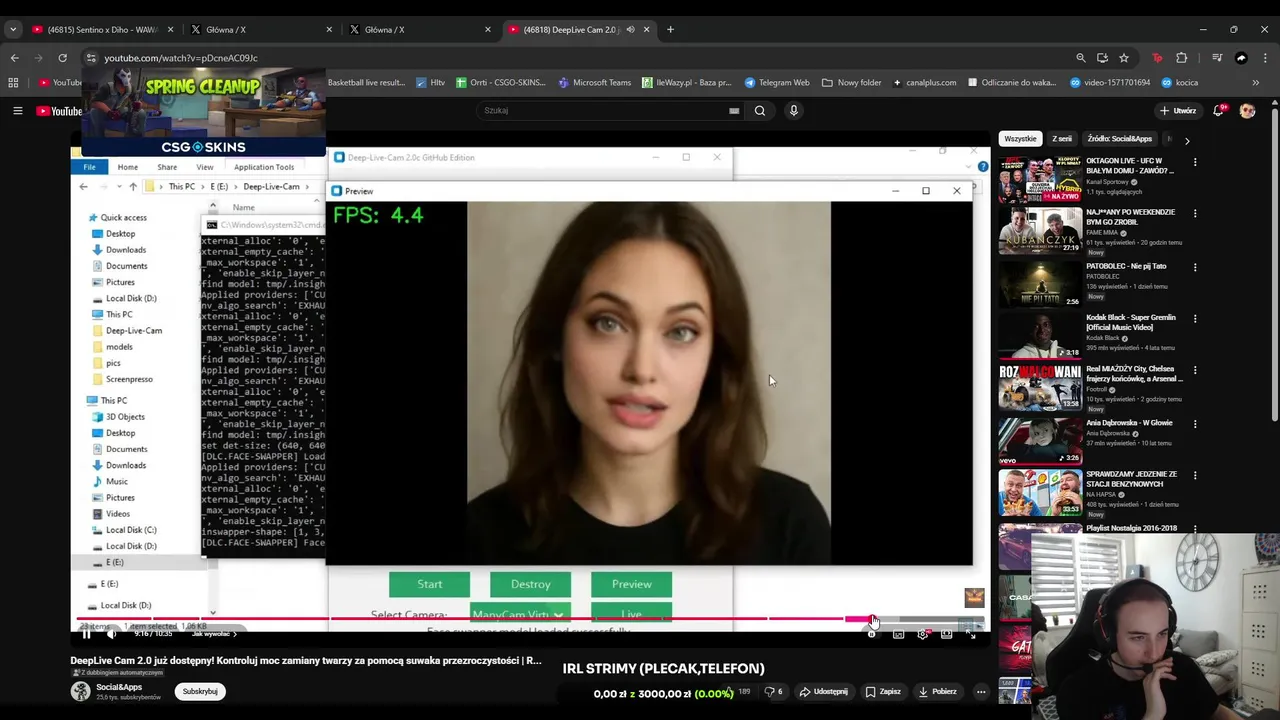Image resolution: width=1280 pixels, height=720 pixels.
Task: Open the Telegram Web bookmark
Action: 777,82
